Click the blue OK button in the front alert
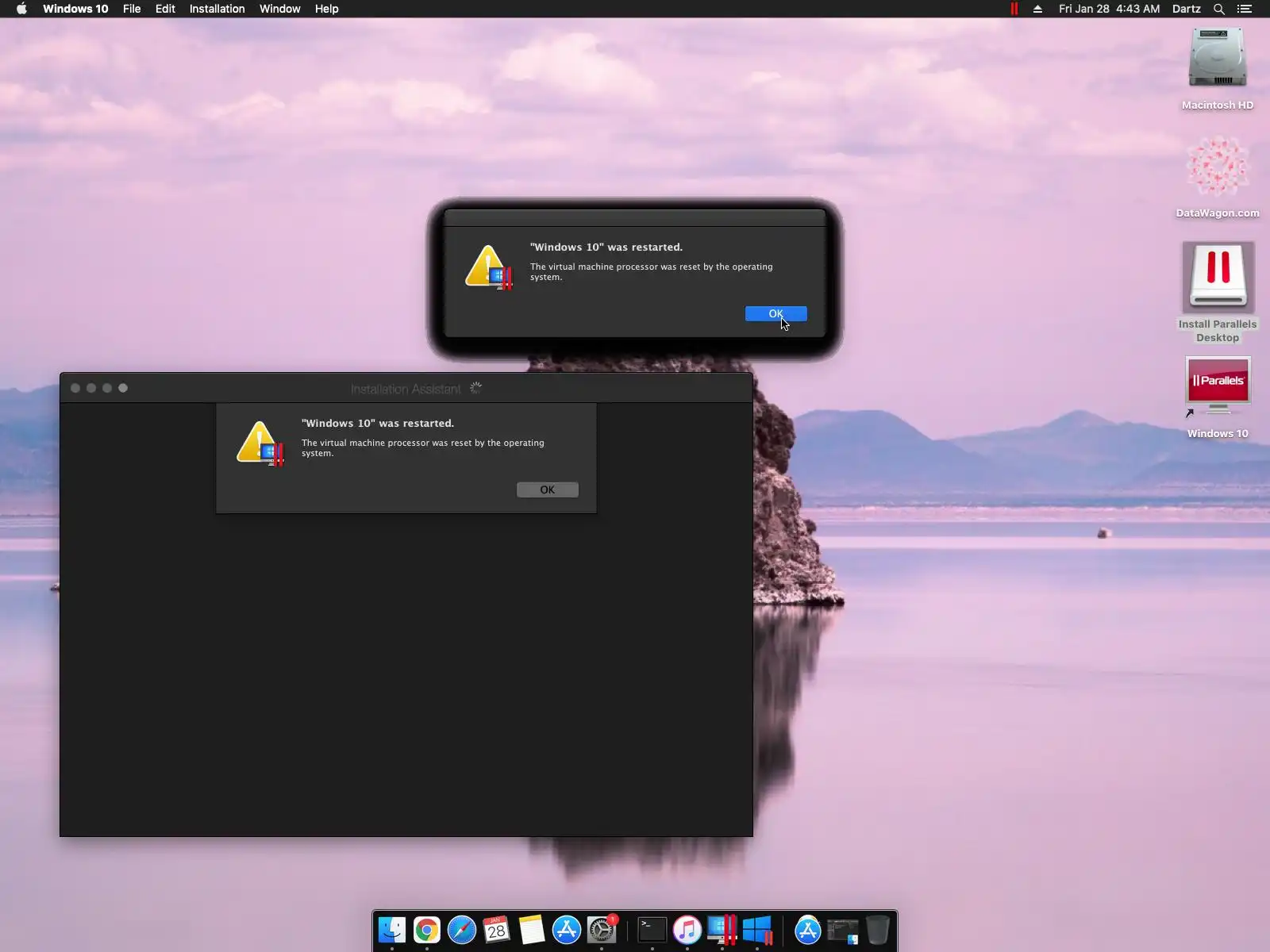Viewport: 1270px width, 952px height. click(x=775, y=314)
